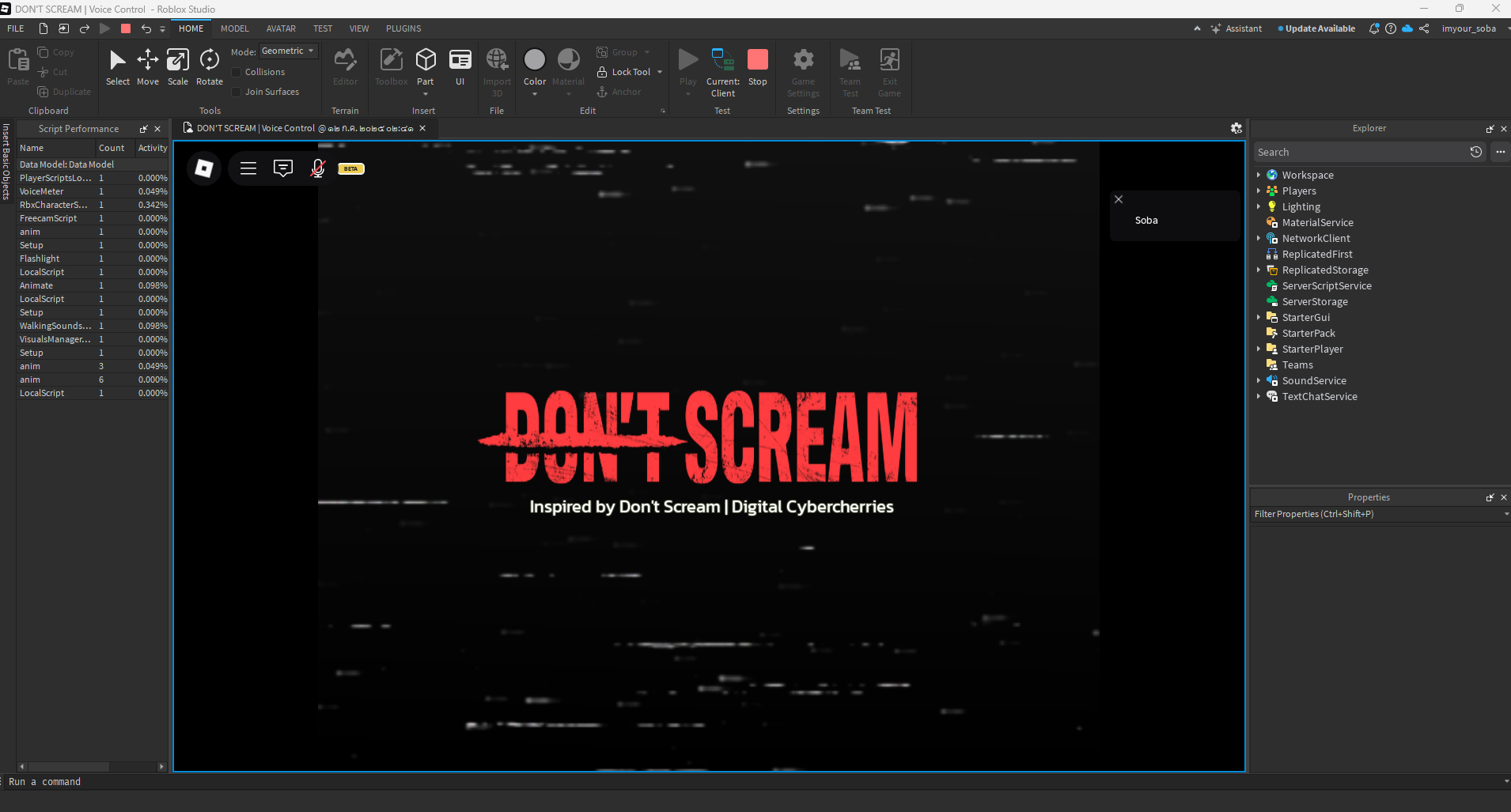This screenshot has width=1511, height=812.
Task: Click the undo arrow in quick access
Action: pos(146,28)
